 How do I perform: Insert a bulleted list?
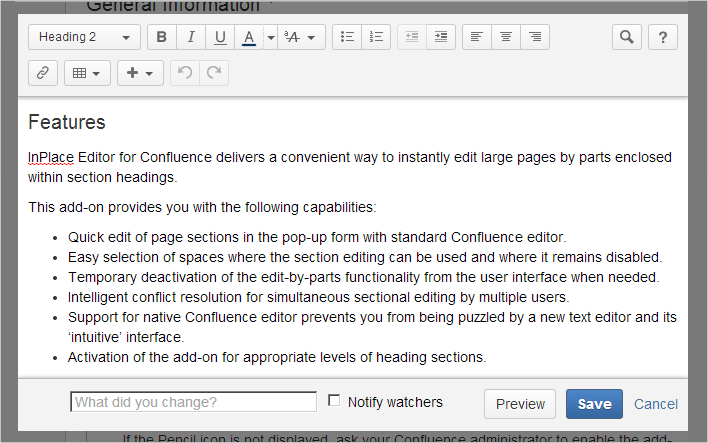tap(347, 37)
